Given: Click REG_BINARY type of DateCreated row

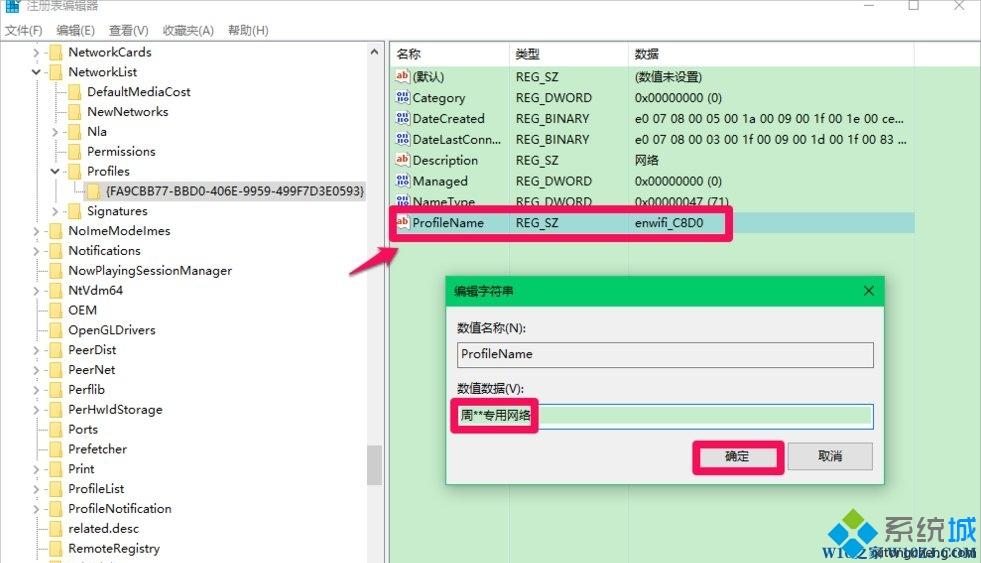Looking at the screenshot, I should [x=552, y=118].
